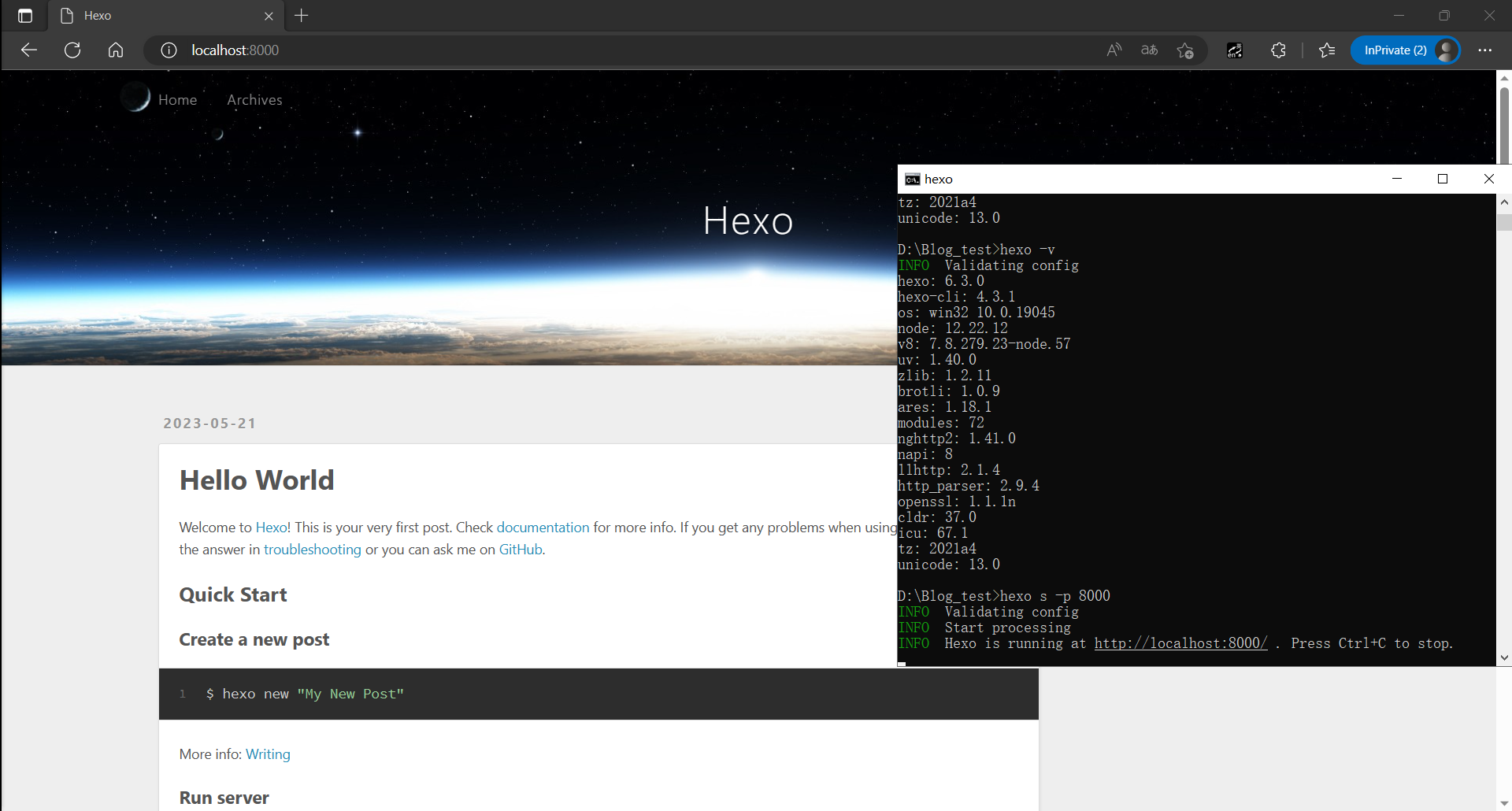
Task: Click the 'Quick Start' heading
Action: 233,595
